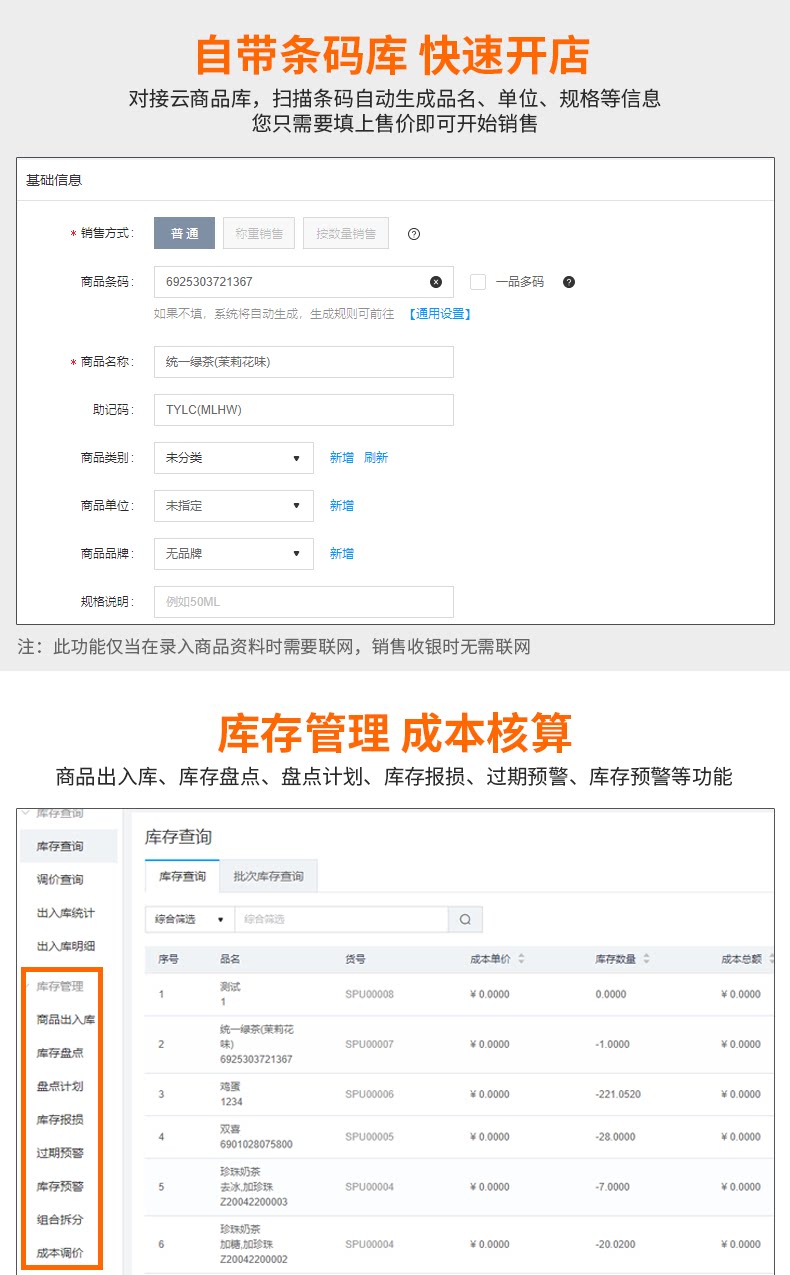Open 组合拆分 in the sidebar

coord(60,1220)
